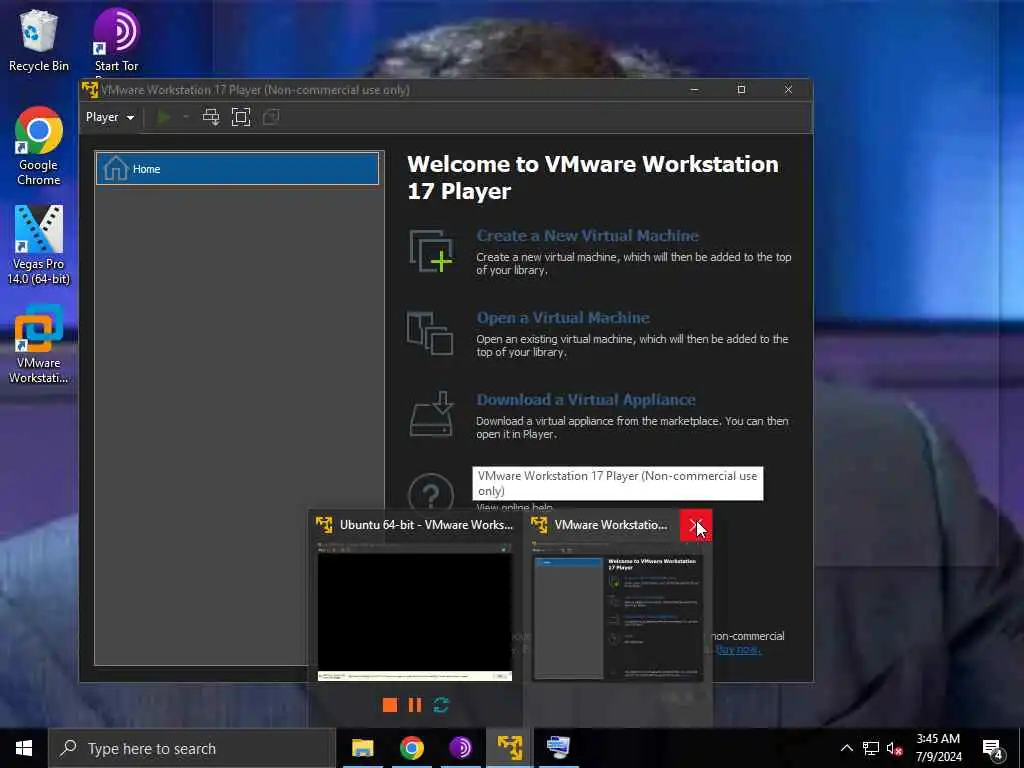
Task: Click the new virtual machine plus icon
Action: click(431, 251)
